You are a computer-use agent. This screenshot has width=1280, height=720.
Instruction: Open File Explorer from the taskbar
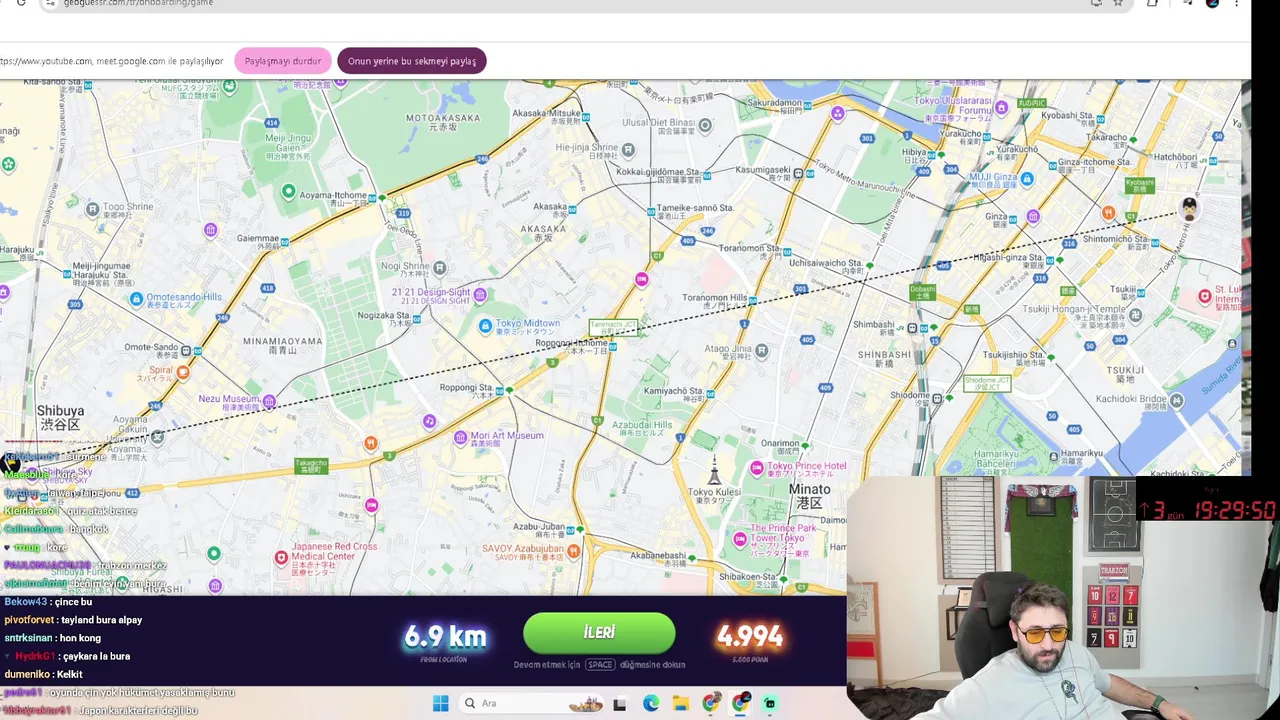(681, 704)
